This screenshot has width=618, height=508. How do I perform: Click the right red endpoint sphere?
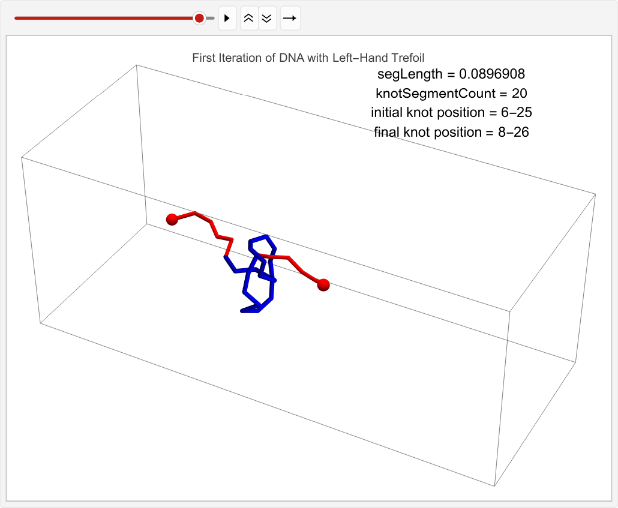(x=323, y=285)
